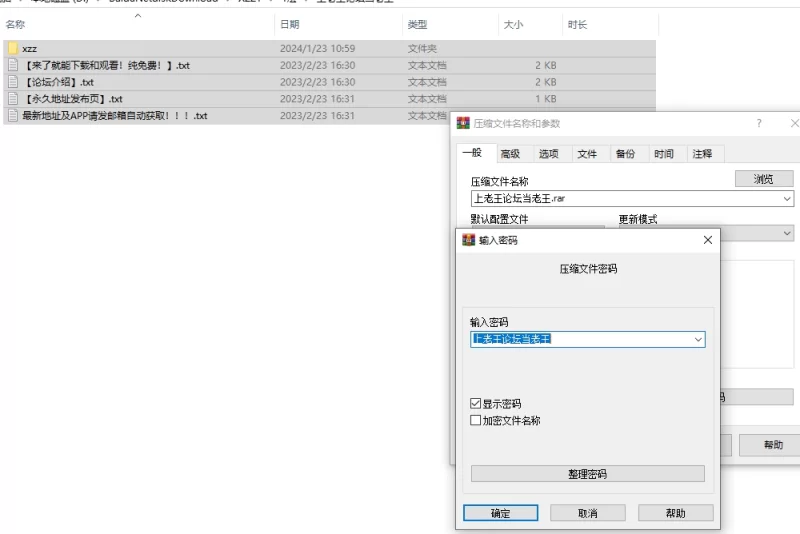800x534 pixels.
Task: Open the 备份 tab
Action: [625, 154]
